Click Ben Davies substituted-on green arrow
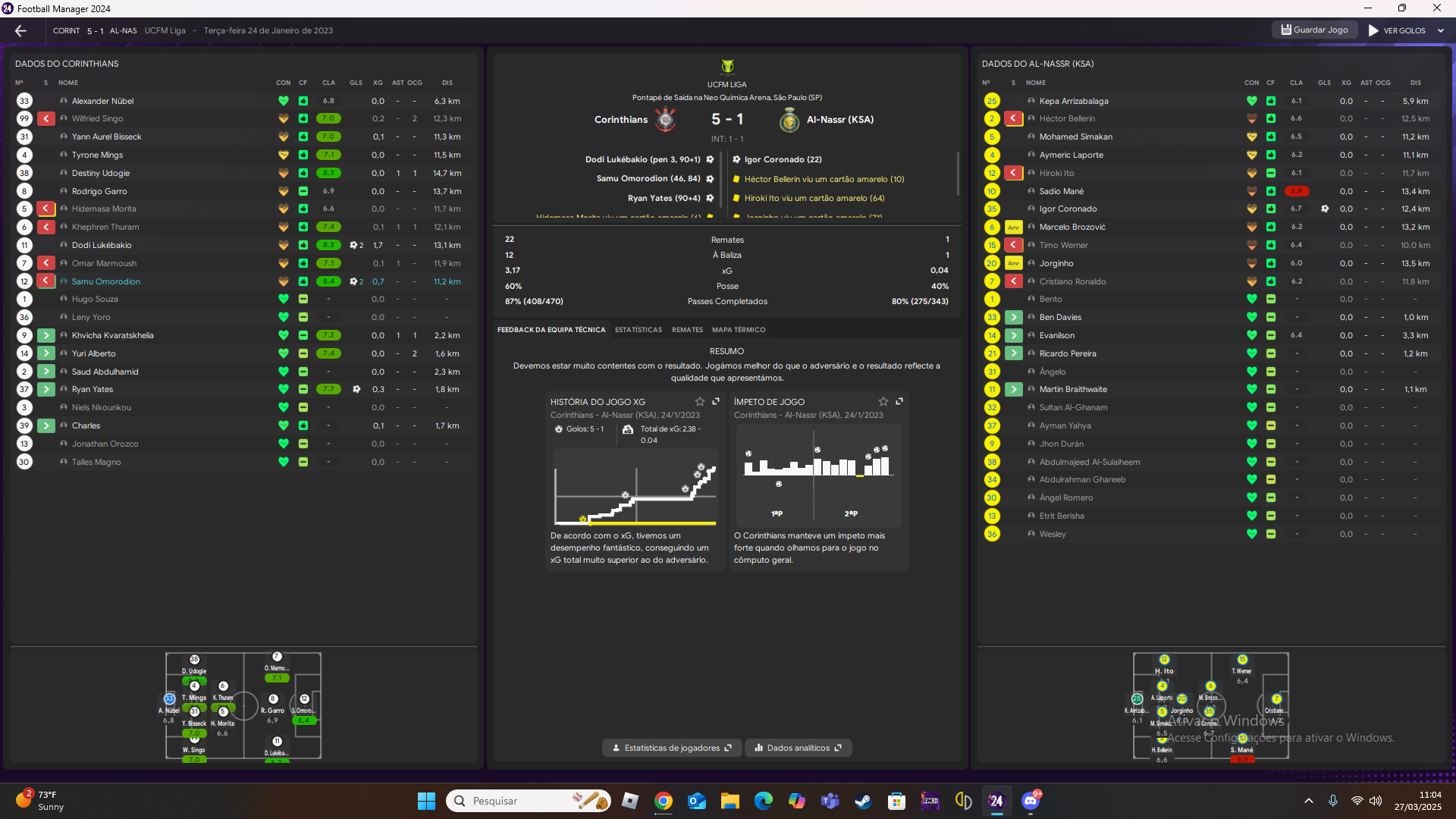The width and height of the screenshot is (1456, 819). point(1014,317)
